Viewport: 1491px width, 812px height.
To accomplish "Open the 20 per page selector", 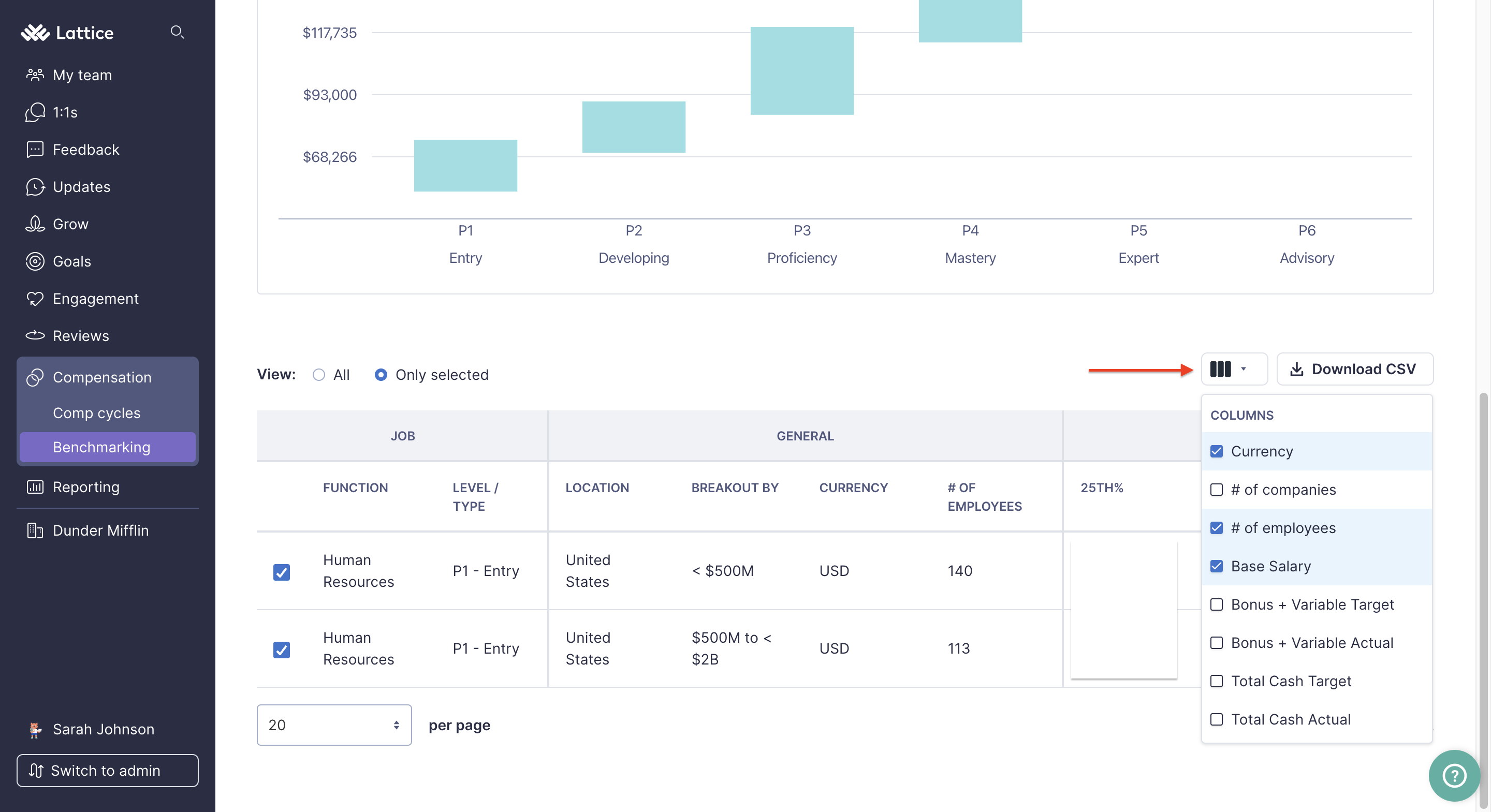I will pyautogui.click(x=334, y=725).
